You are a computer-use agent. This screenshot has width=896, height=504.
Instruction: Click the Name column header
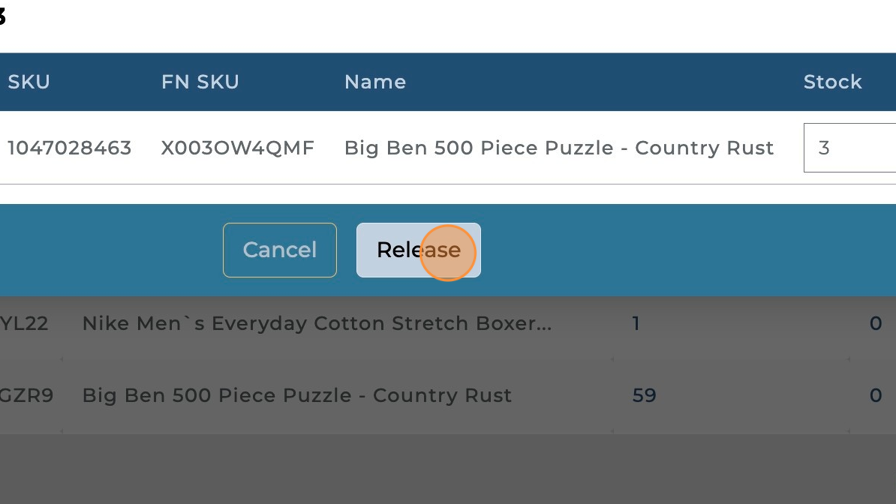point(375,82)
